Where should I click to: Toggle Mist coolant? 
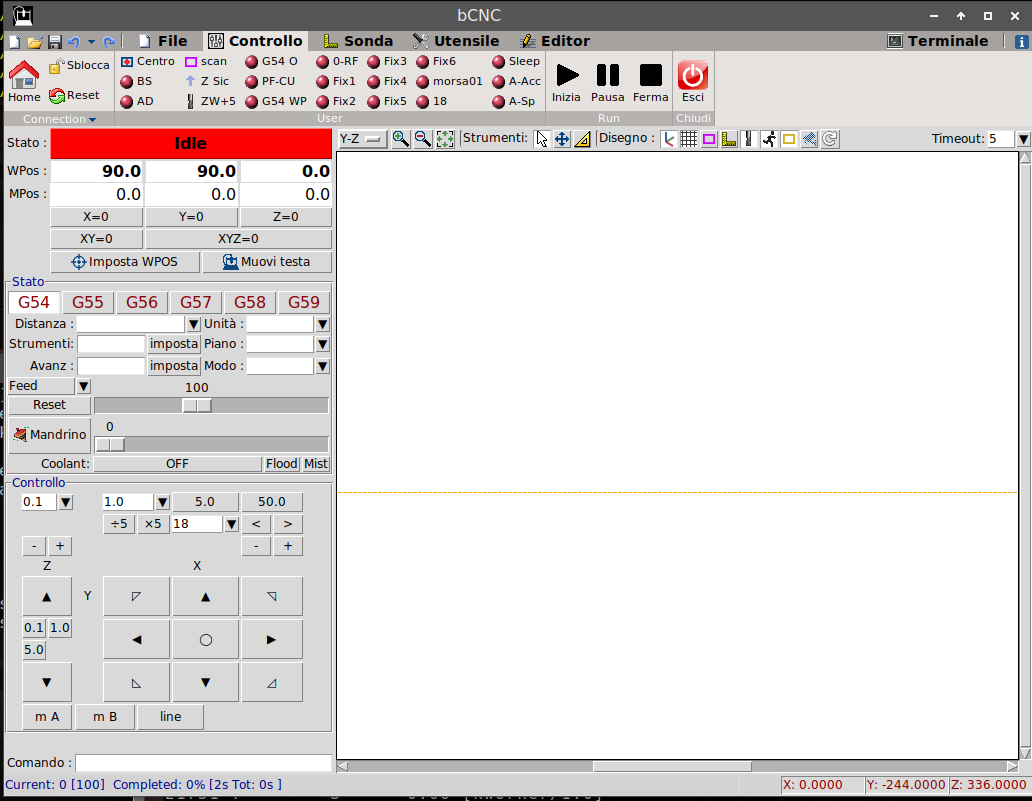click(316, 464)
